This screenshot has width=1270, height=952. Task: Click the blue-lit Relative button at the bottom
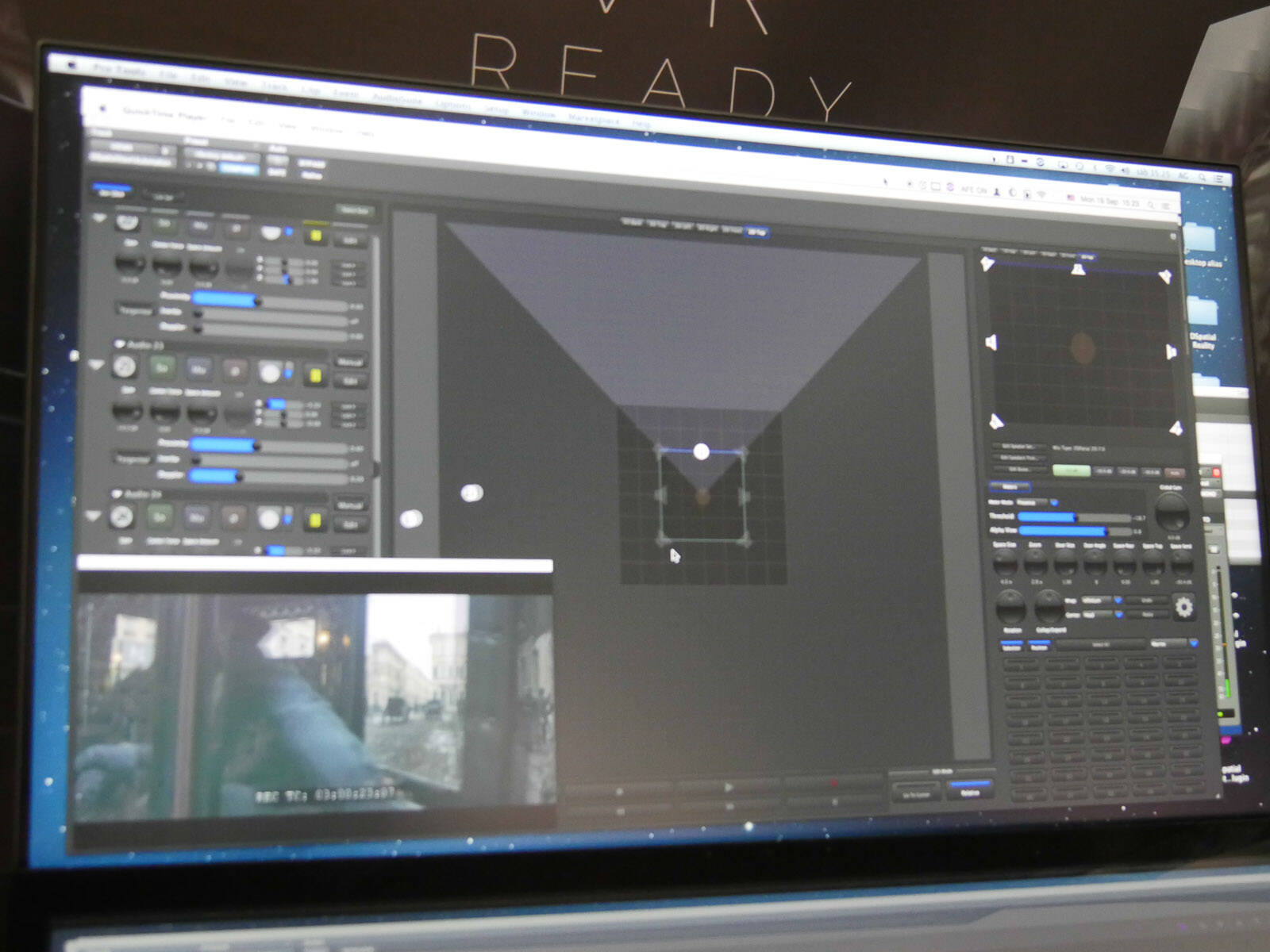coord(969,790)
